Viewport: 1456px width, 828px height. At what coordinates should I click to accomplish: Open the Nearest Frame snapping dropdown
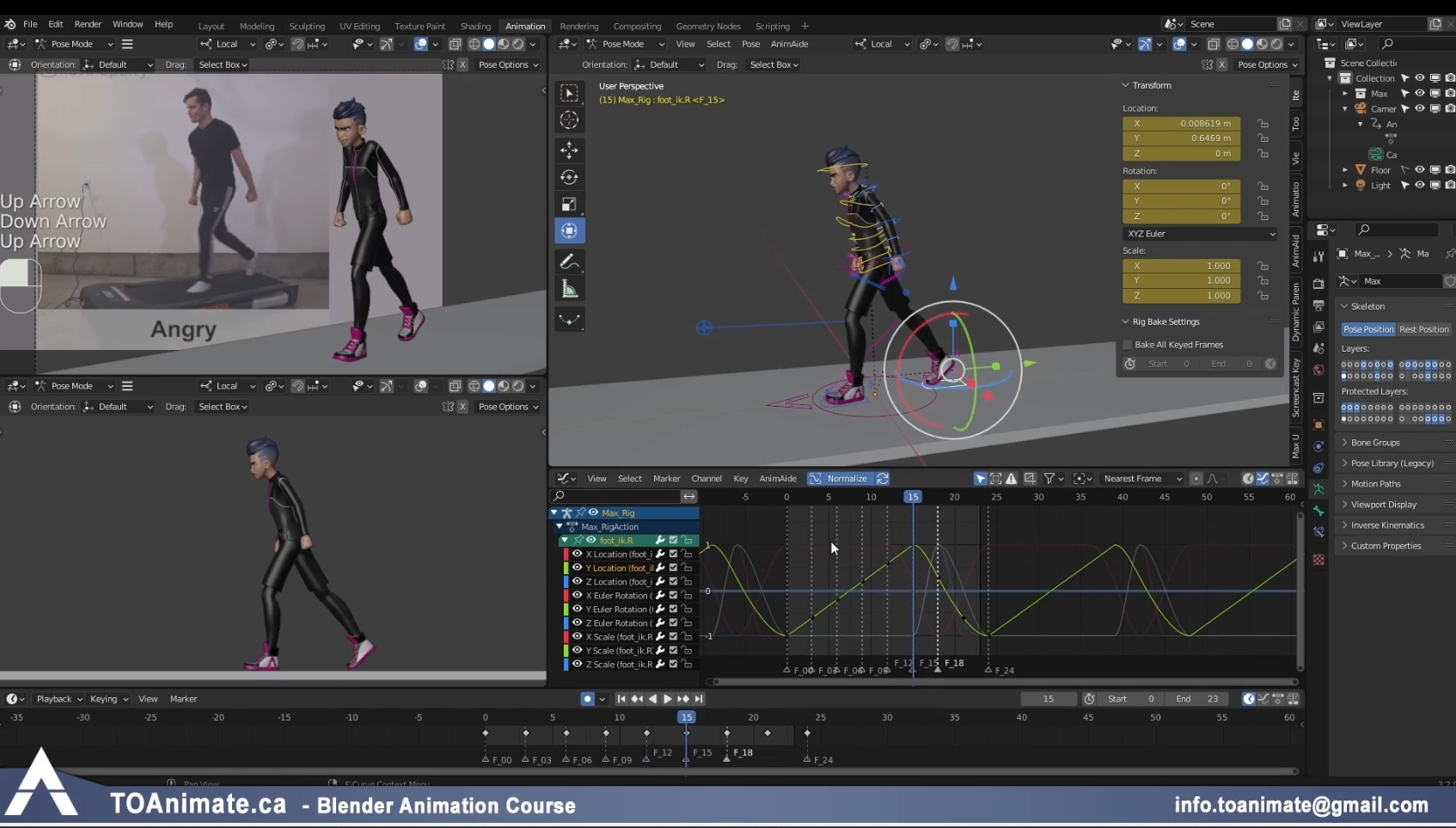click(1141, 479)
